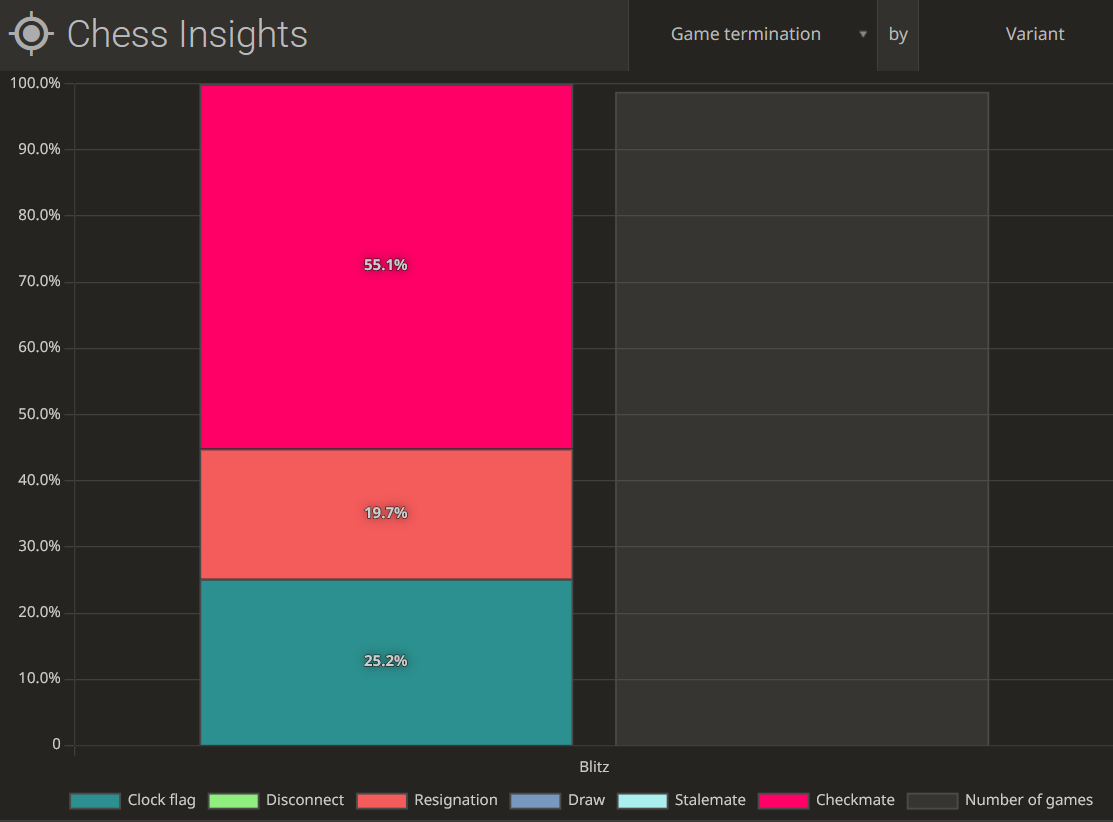The image size is (1113, 822).
Task: Click the grey Number of games bar
Action: pos(802,419)
